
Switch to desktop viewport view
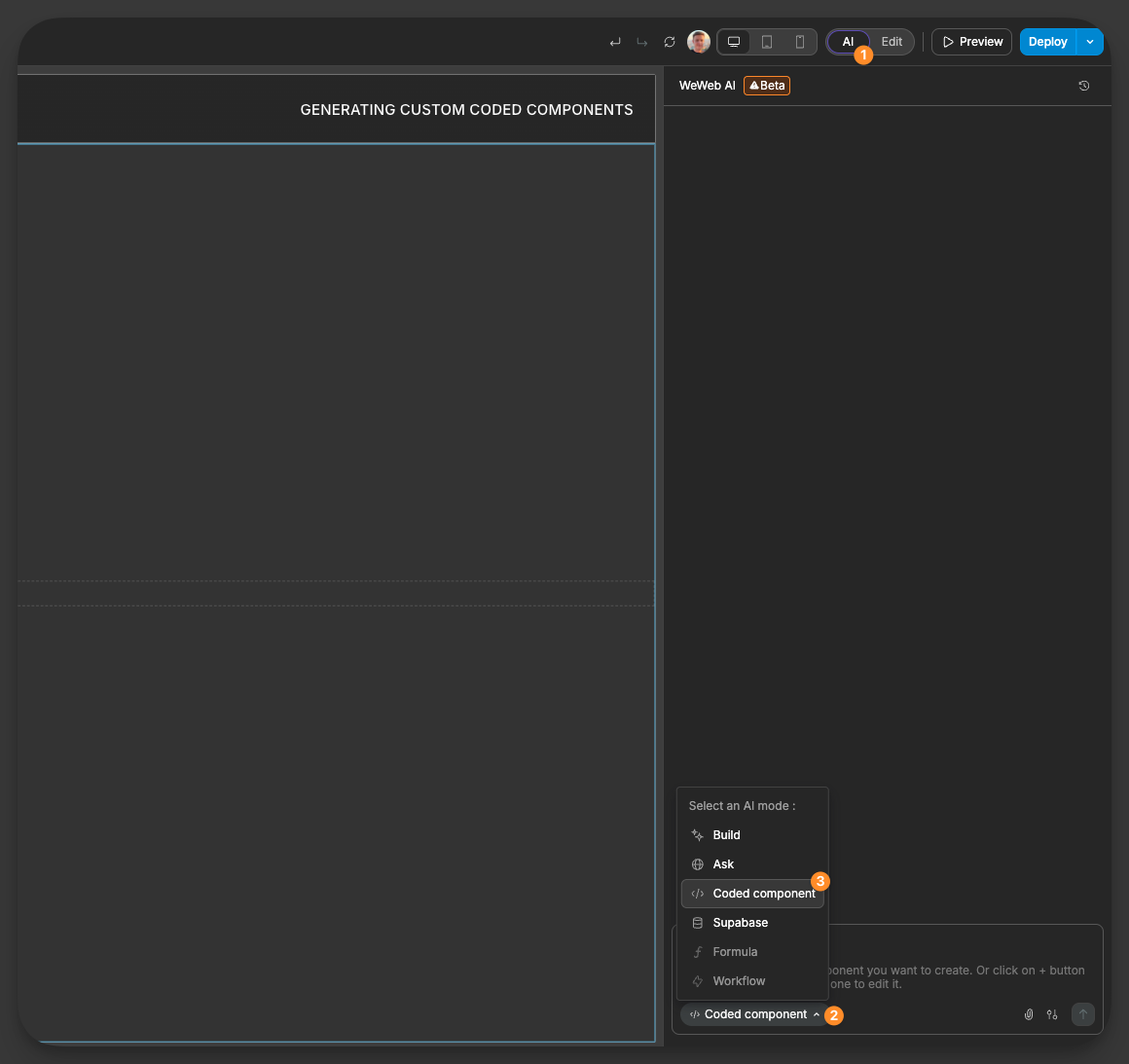[734, 42]
